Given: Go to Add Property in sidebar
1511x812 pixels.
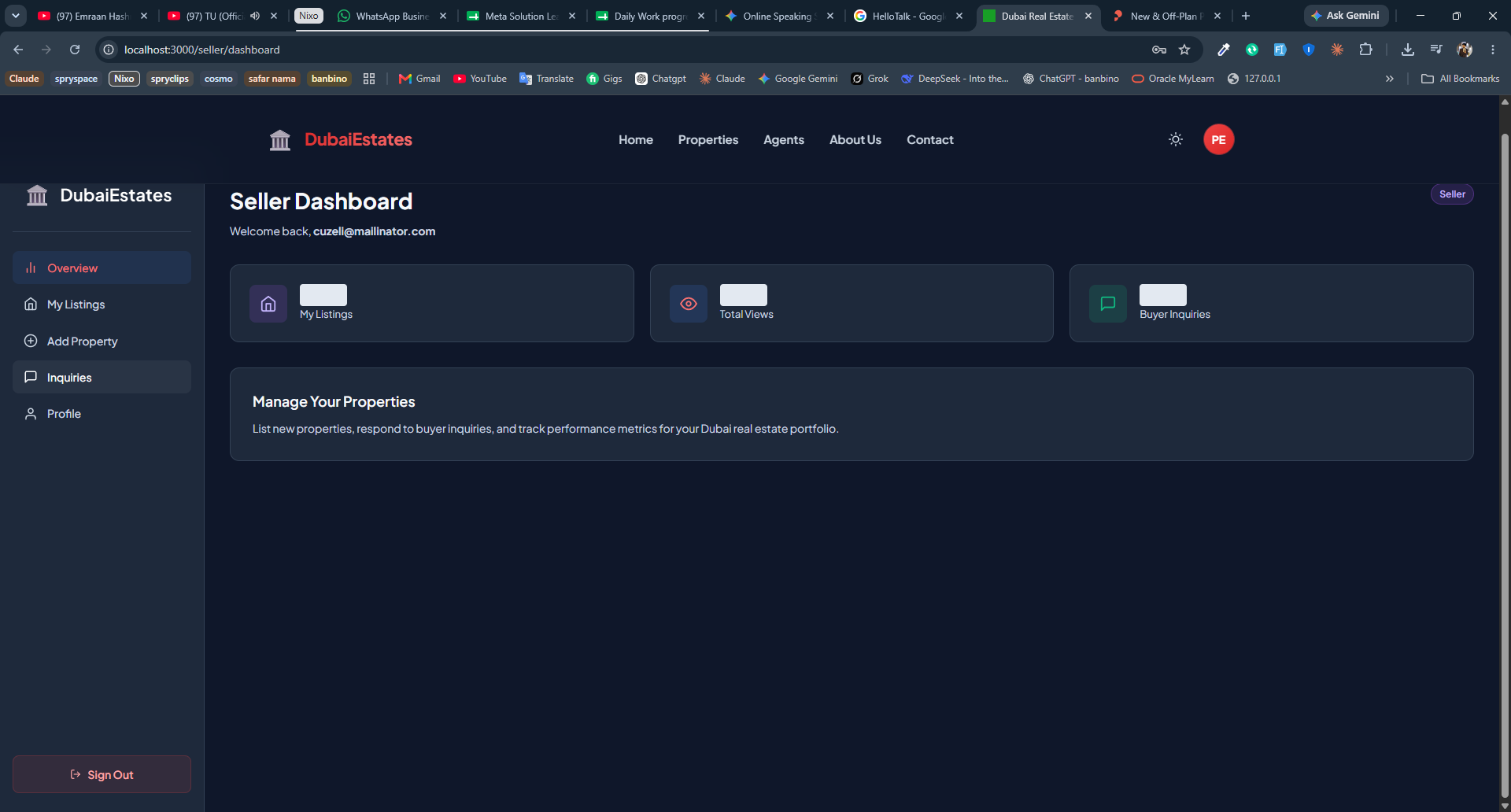Looking at the screenshot, I should coord(102,341).
